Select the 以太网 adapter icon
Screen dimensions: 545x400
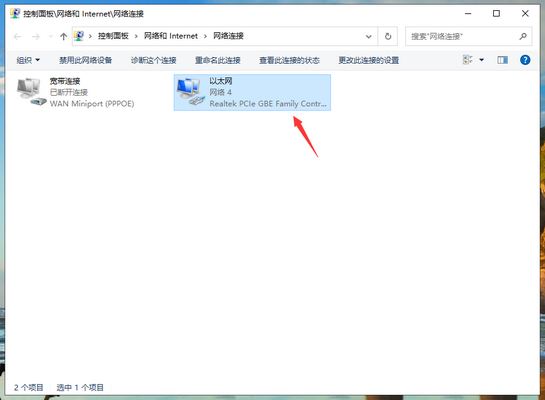pos(190,92)
